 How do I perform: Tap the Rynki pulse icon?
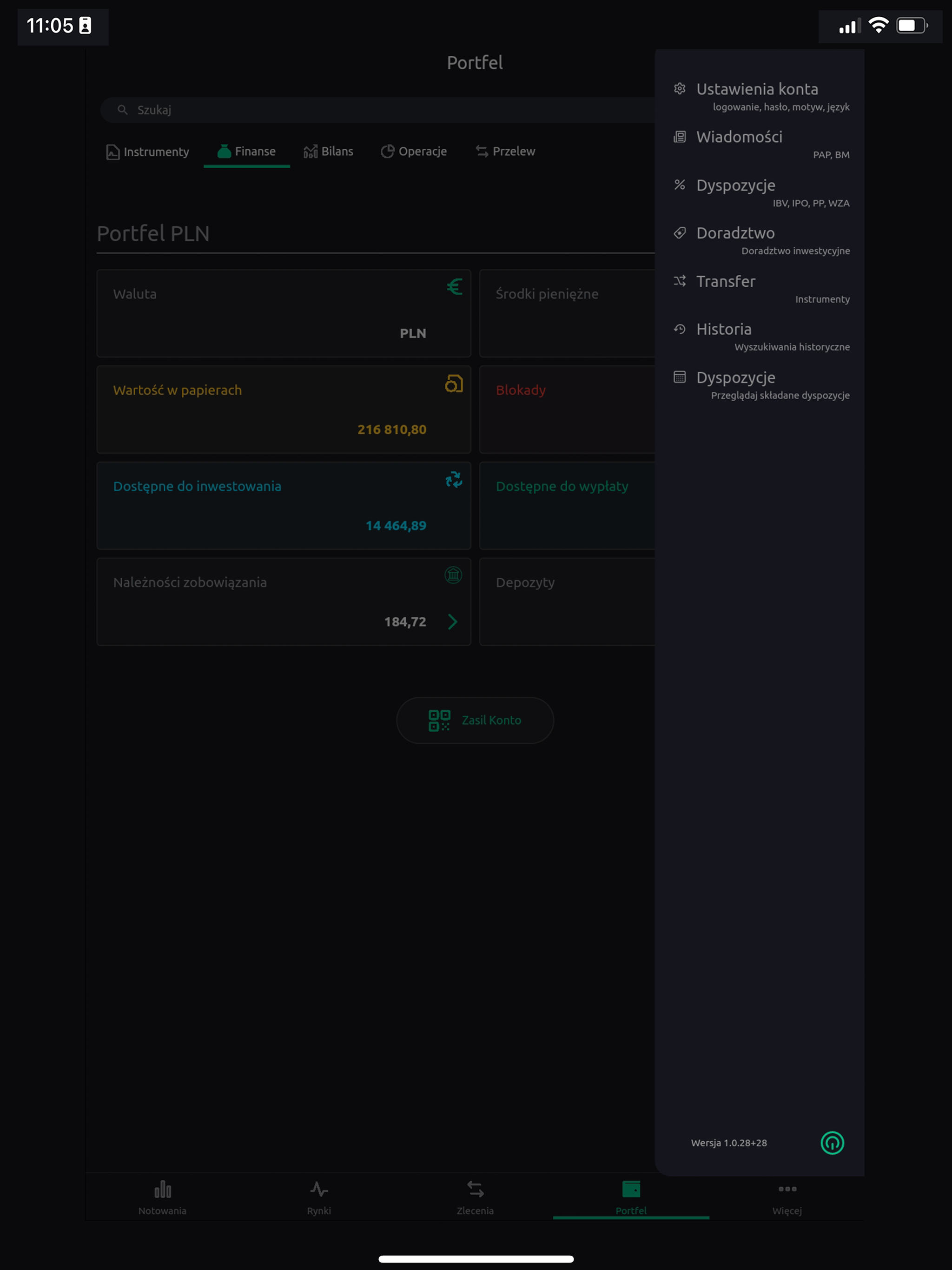coord(319,1189)
